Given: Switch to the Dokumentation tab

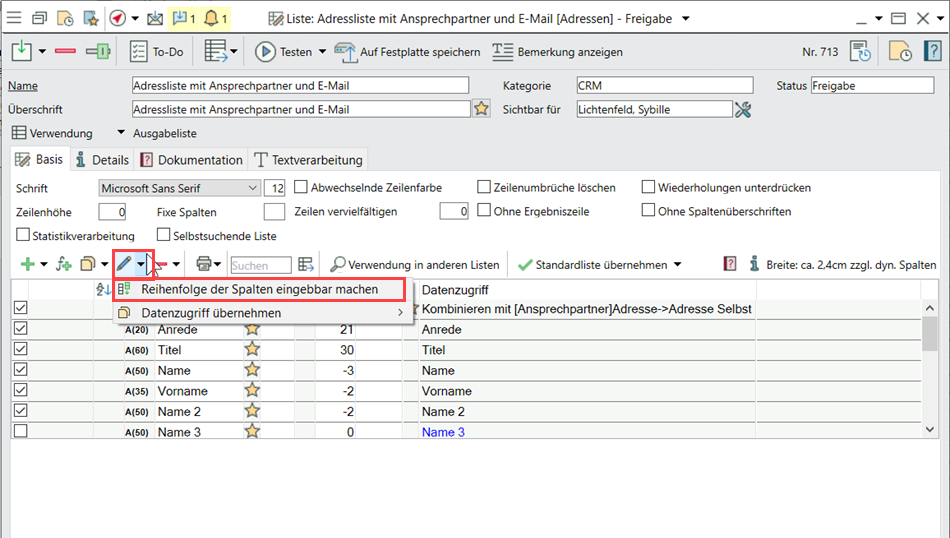Looking at the screenshot, I should (191, 160).
